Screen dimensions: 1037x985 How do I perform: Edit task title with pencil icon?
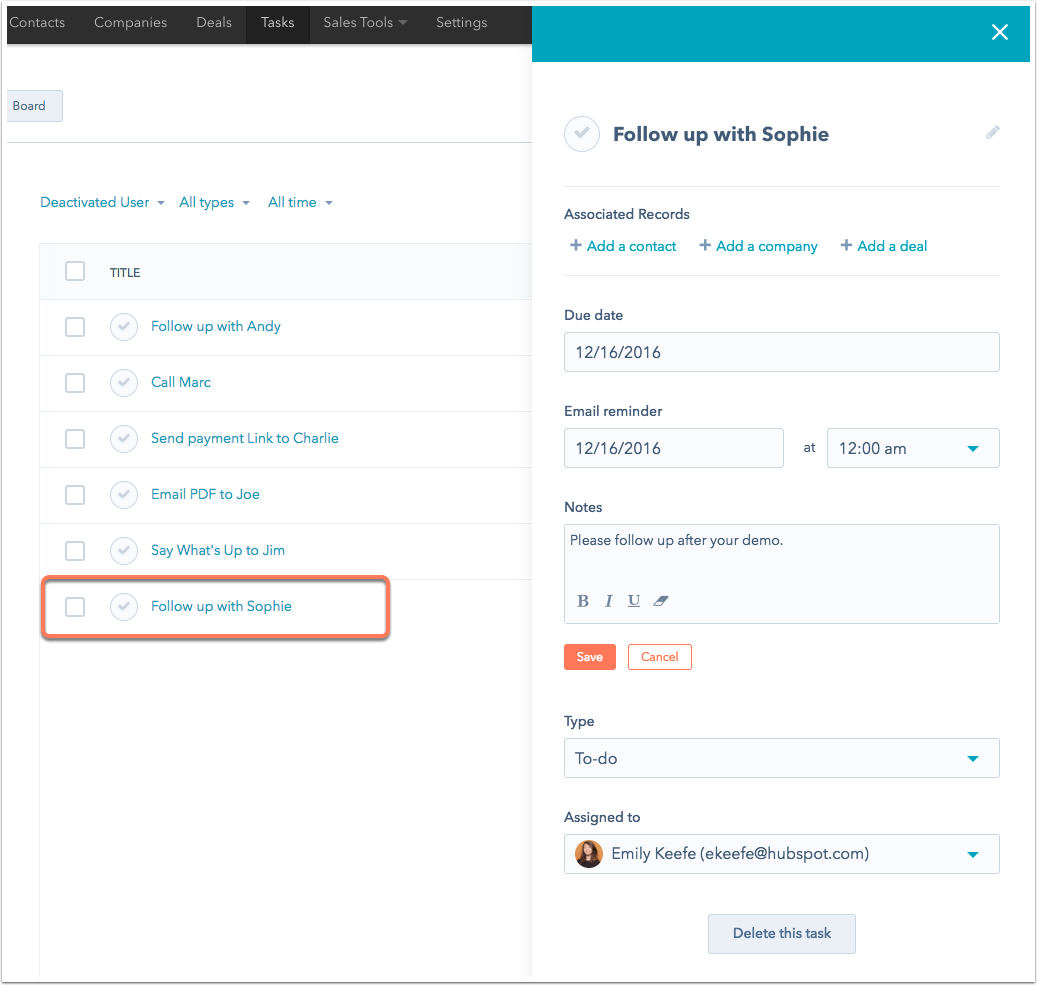point(992,133)
